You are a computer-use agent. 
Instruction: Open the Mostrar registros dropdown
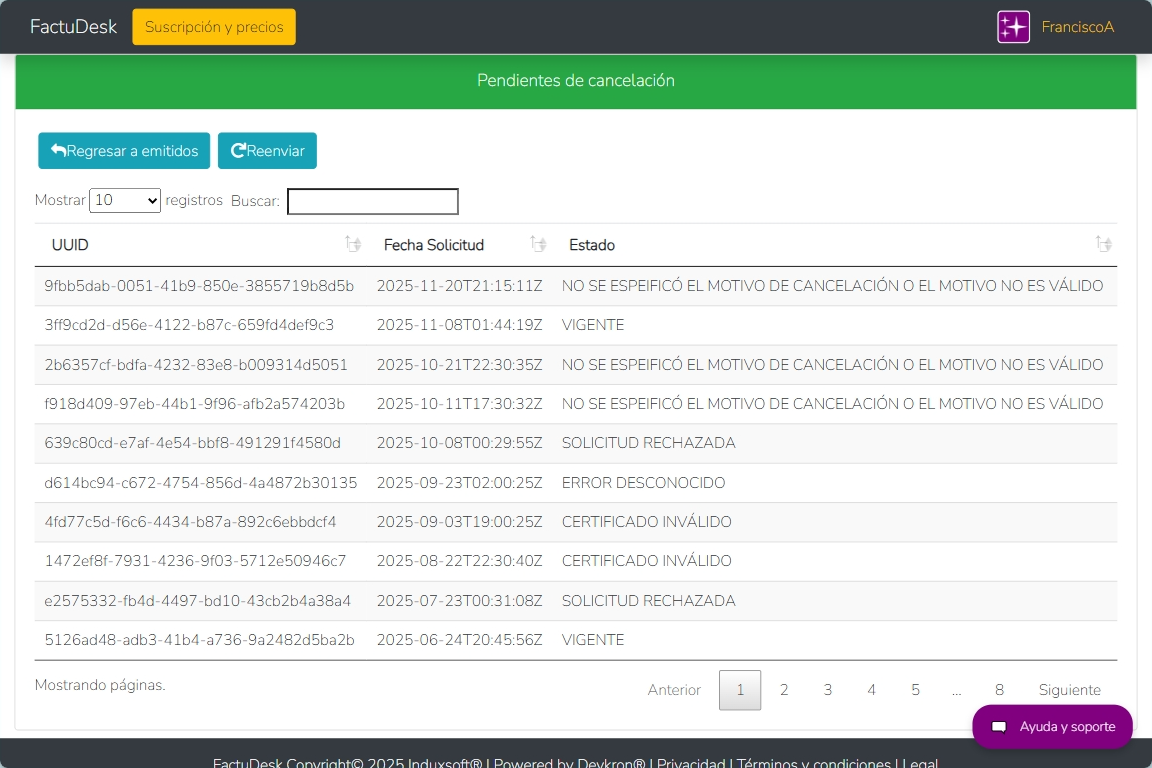click(x=125, y=201)
